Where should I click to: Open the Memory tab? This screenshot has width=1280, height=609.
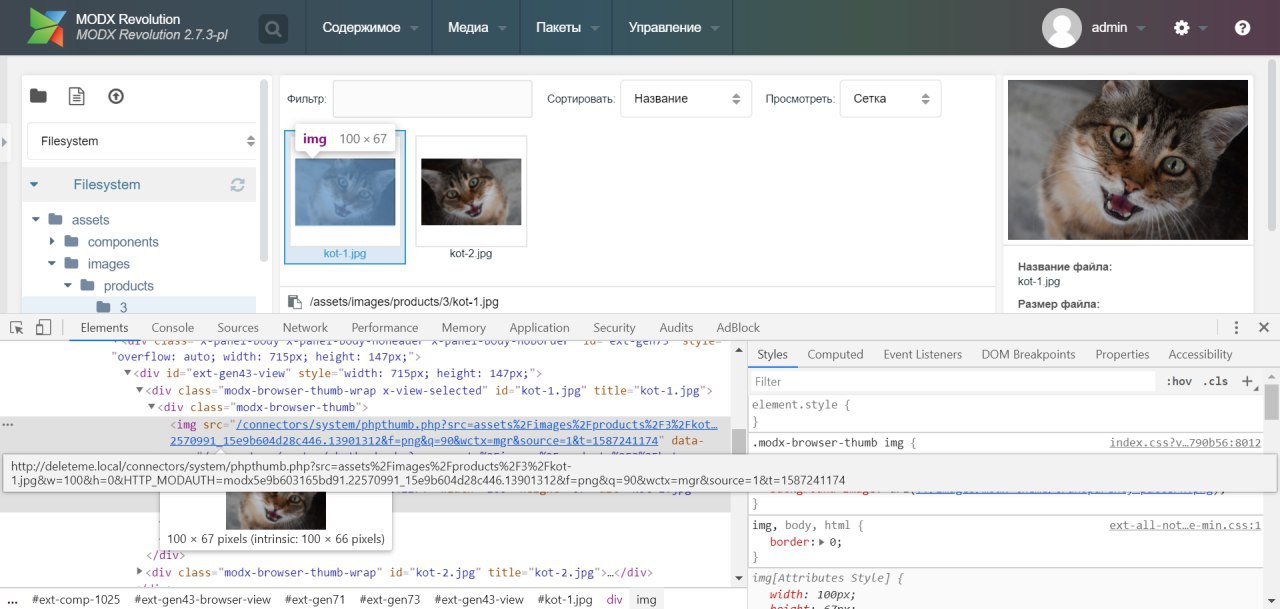click(464, 327)
